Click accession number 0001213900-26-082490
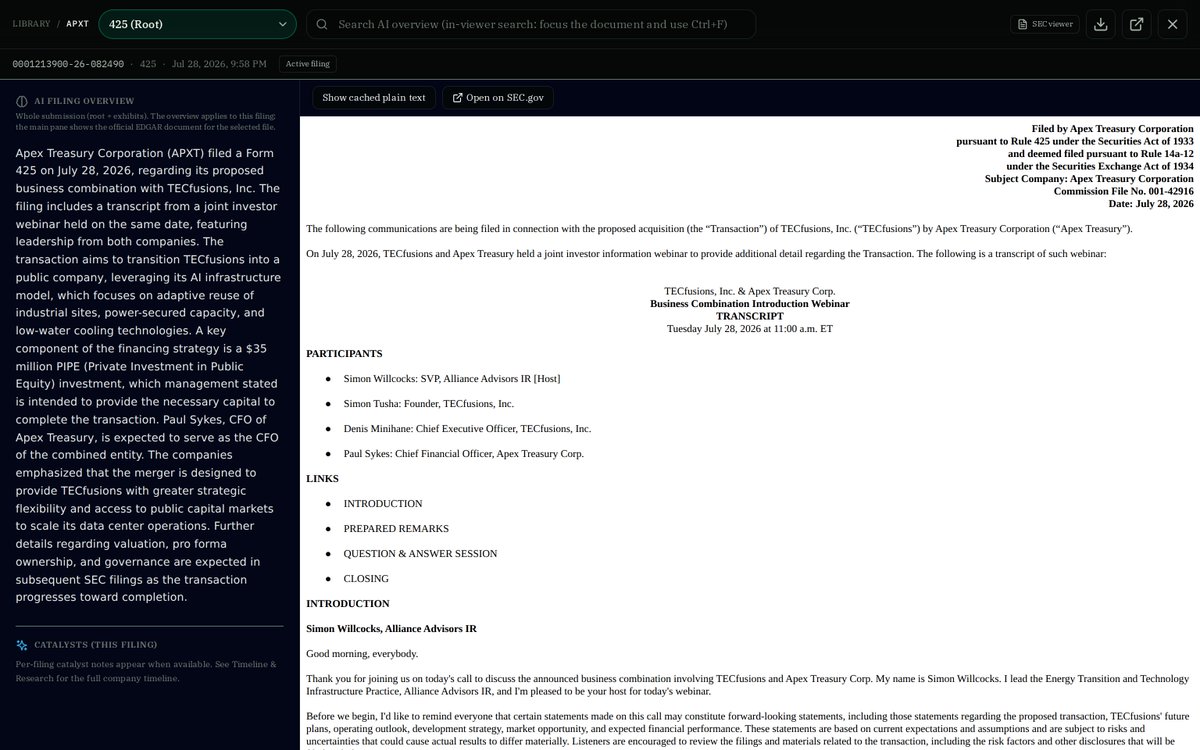Screen dimensions: 1200x750 (68, 64)
